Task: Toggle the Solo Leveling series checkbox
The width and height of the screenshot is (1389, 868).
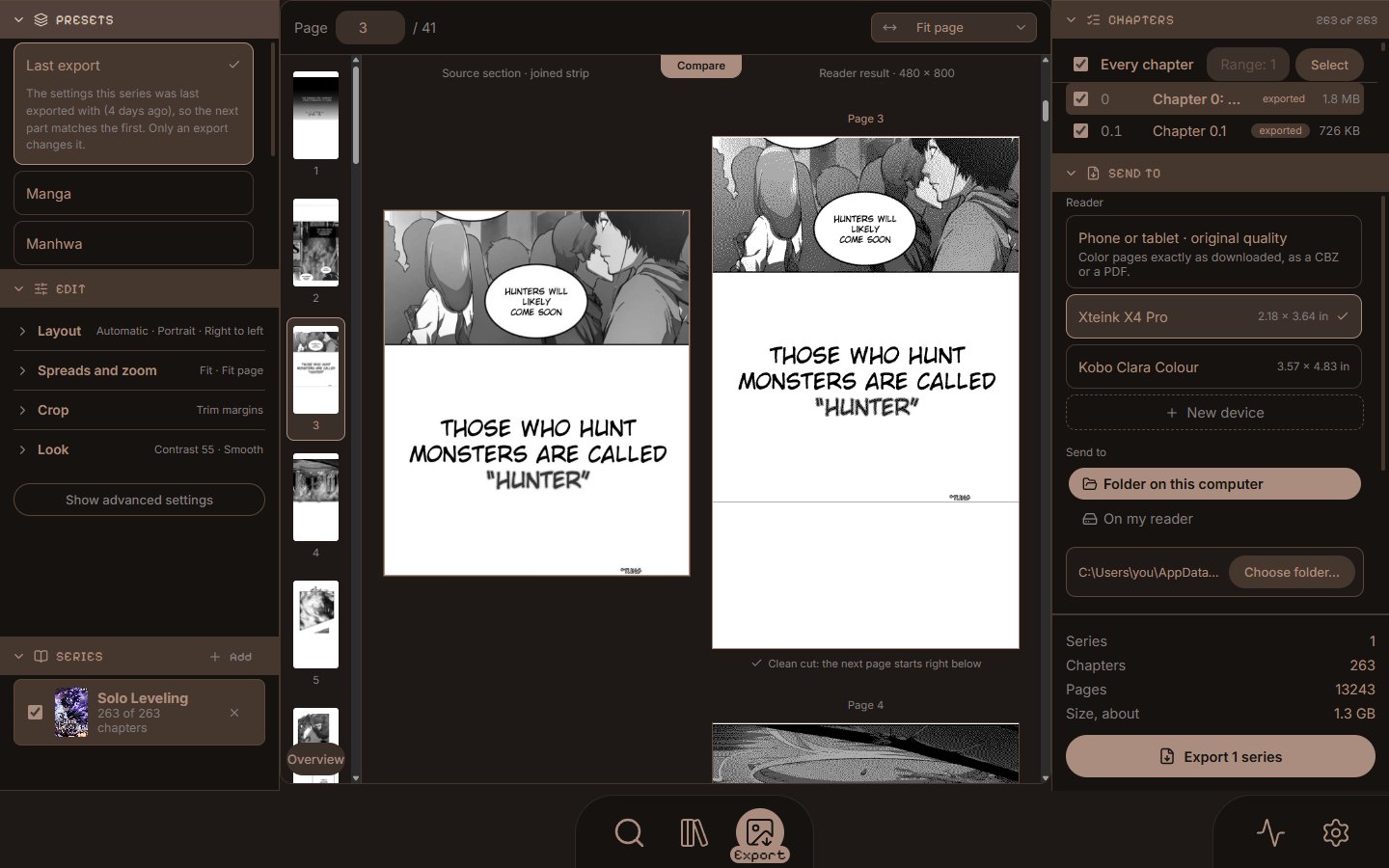Action: pos(36,713)
